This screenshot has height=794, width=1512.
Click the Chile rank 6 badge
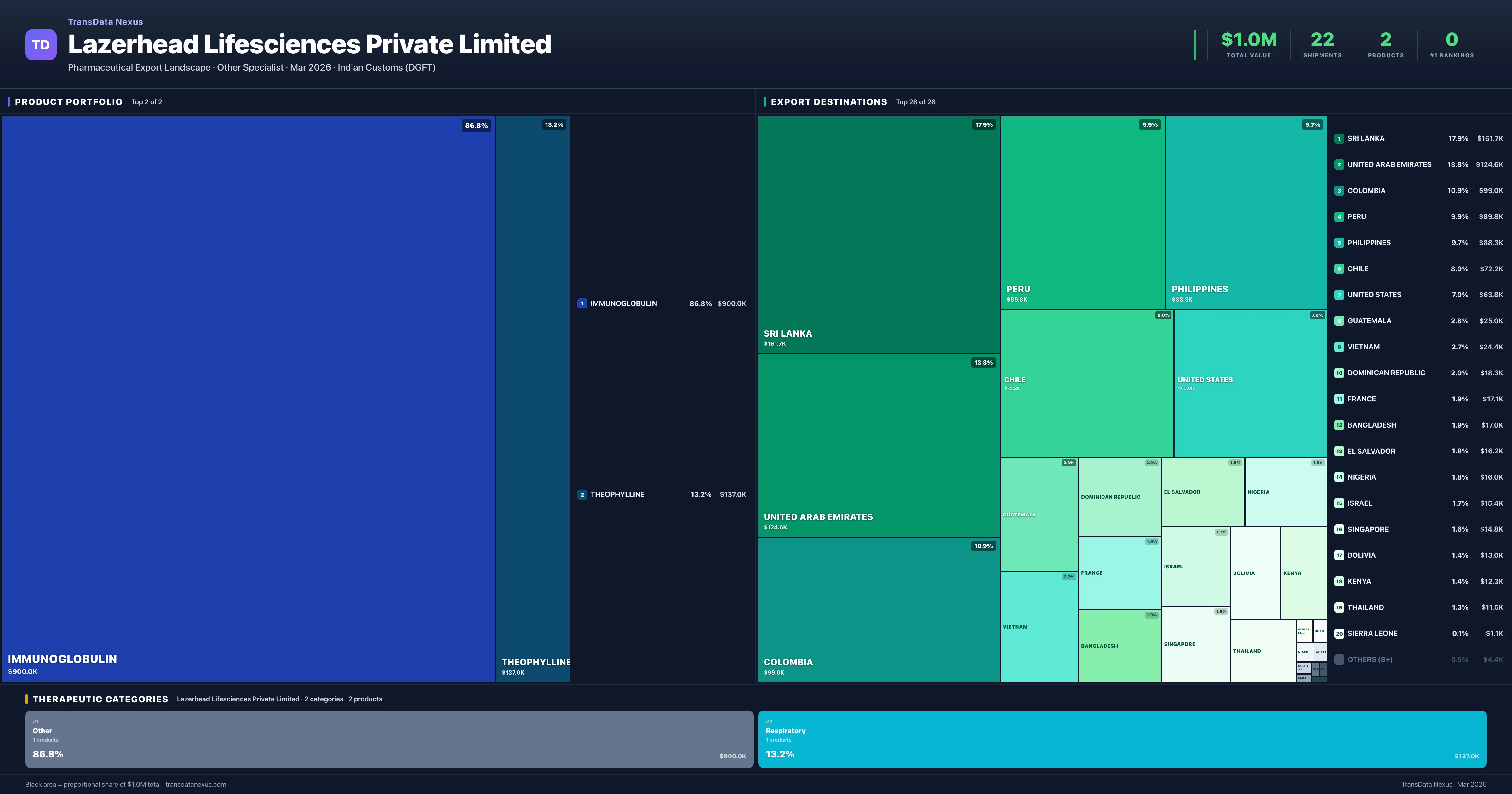click(1339, 269)
